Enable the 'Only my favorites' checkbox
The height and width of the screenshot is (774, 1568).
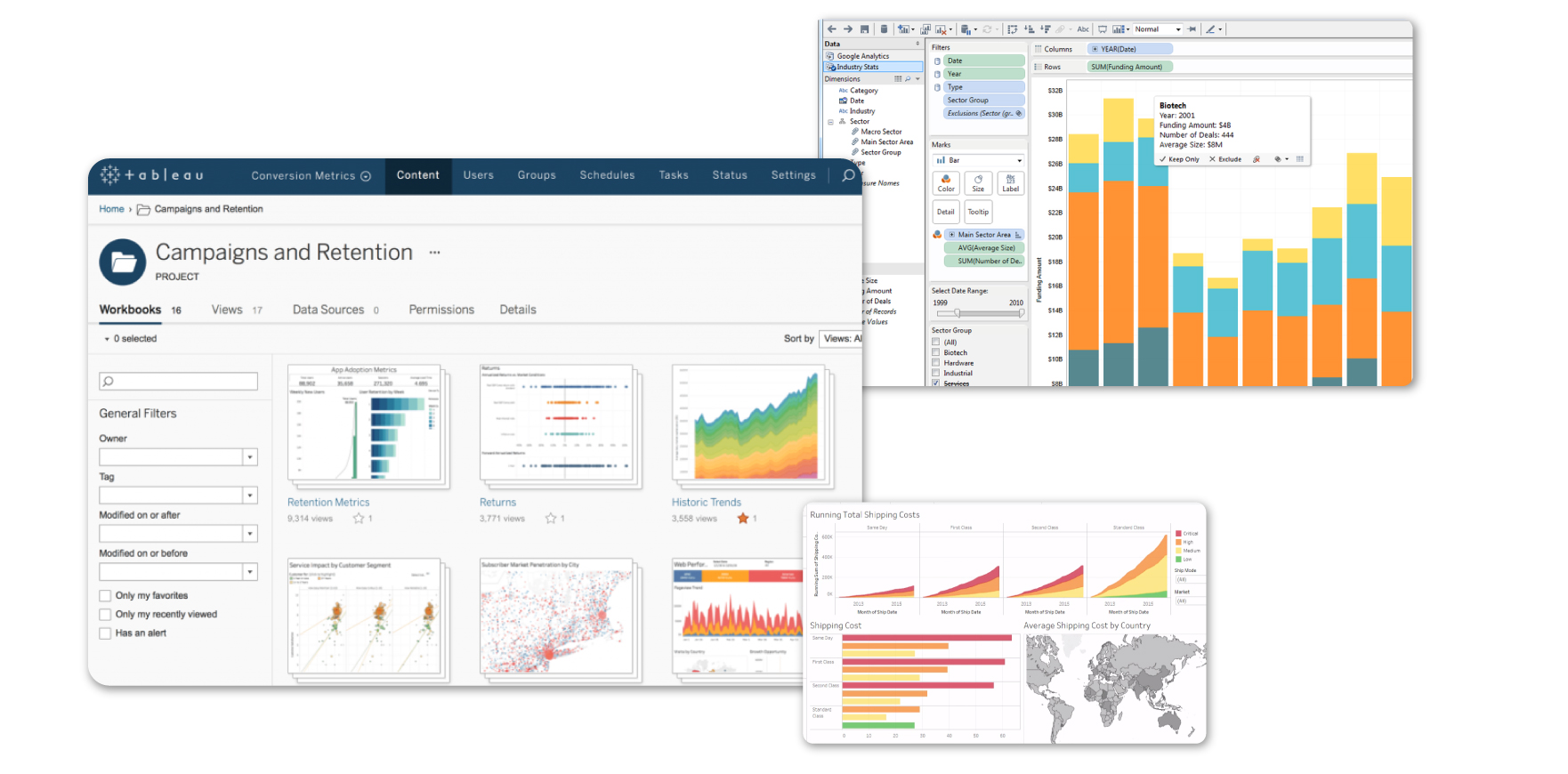[106, 596]
